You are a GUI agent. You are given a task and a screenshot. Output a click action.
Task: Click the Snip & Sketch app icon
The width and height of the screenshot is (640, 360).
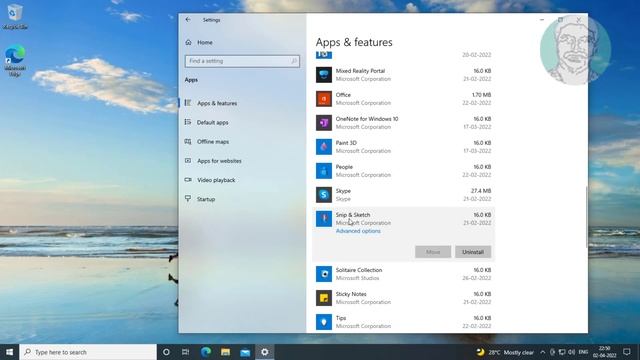tap(324, 219)
